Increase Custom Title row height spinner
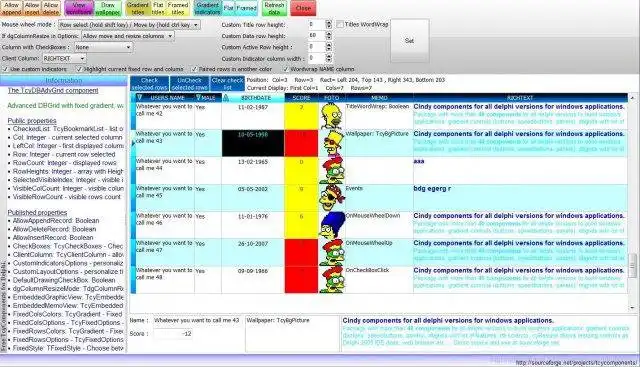 coord(329,22)
